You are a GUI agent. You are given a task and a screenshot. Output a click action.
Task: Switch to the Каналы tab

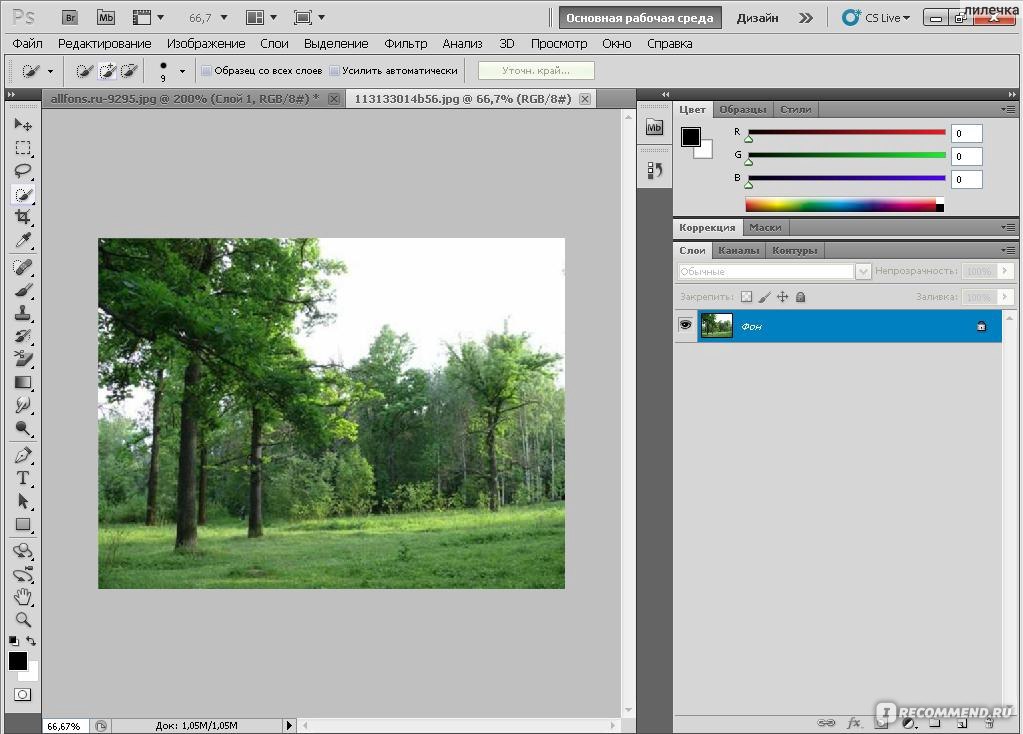(x=738, y=250)
